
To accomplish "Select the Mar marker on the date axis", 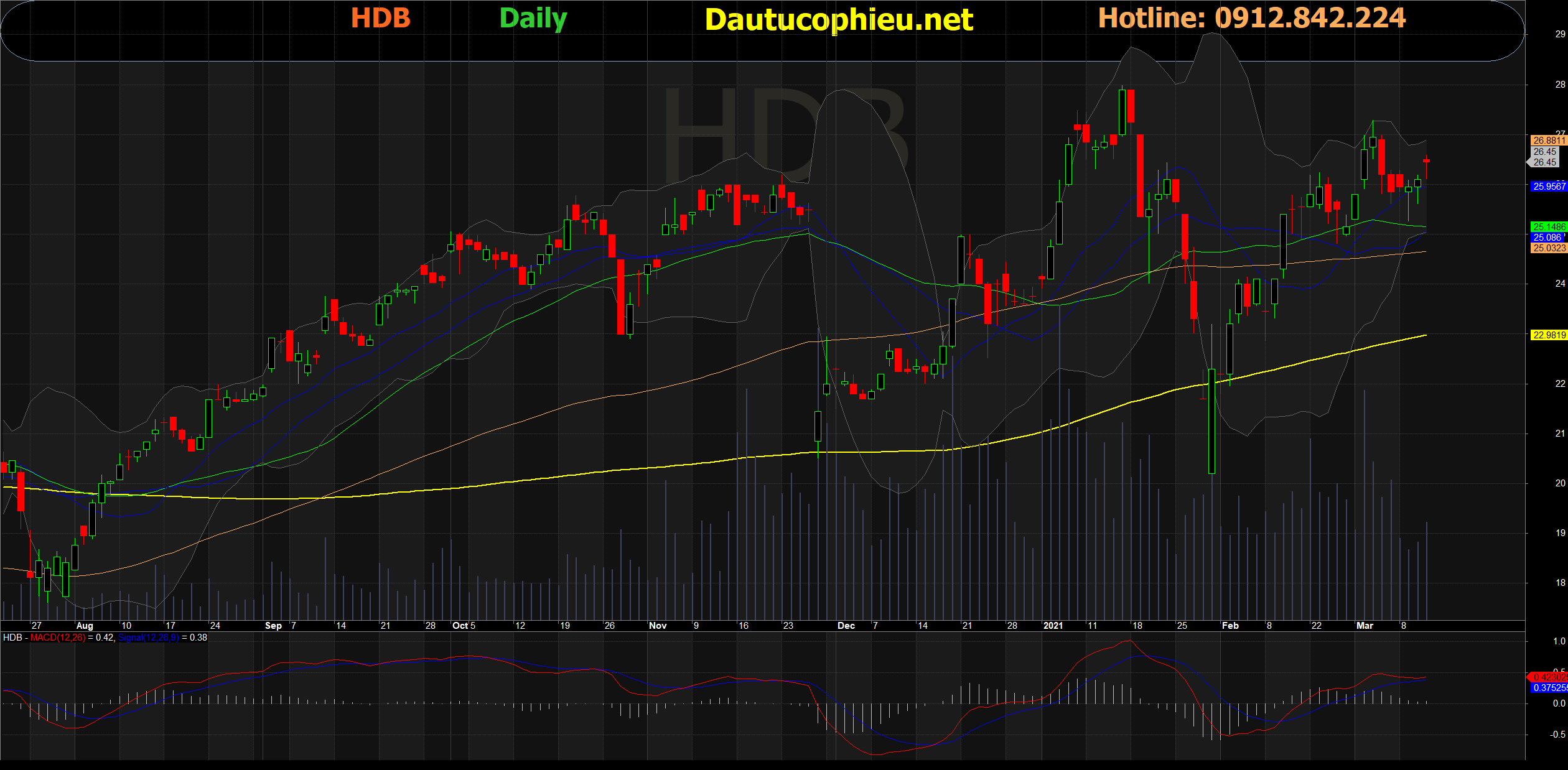I will (x=1365, y=626).
